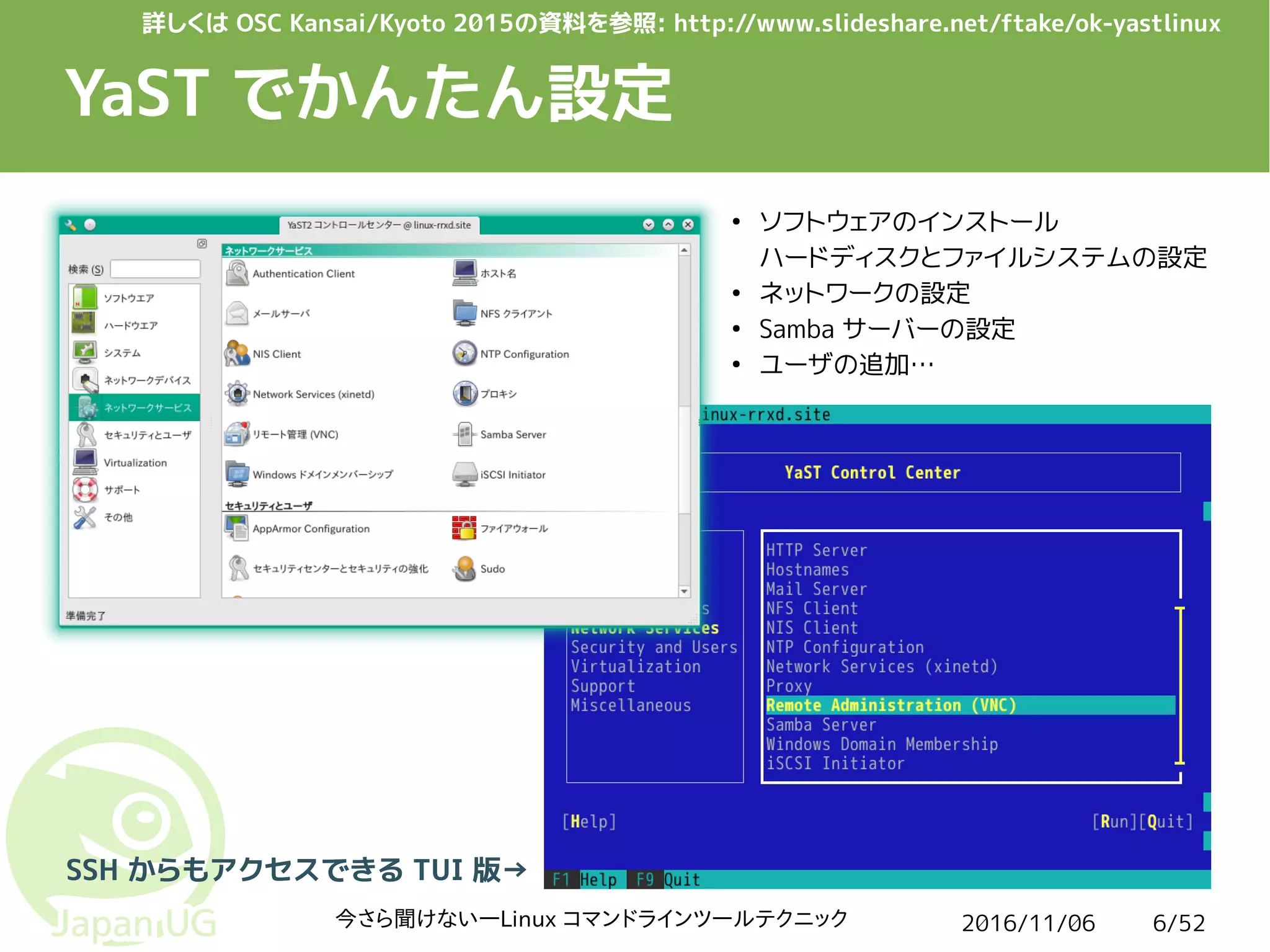Select NIS Client in TUI list

pyautogui.click(x=812, y=628)
